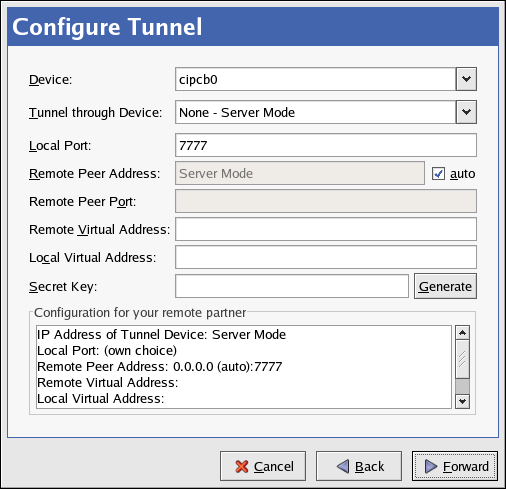Click the Forward arrow icon
This screenshot has width=506, height=489.
[x=431, y=466]
